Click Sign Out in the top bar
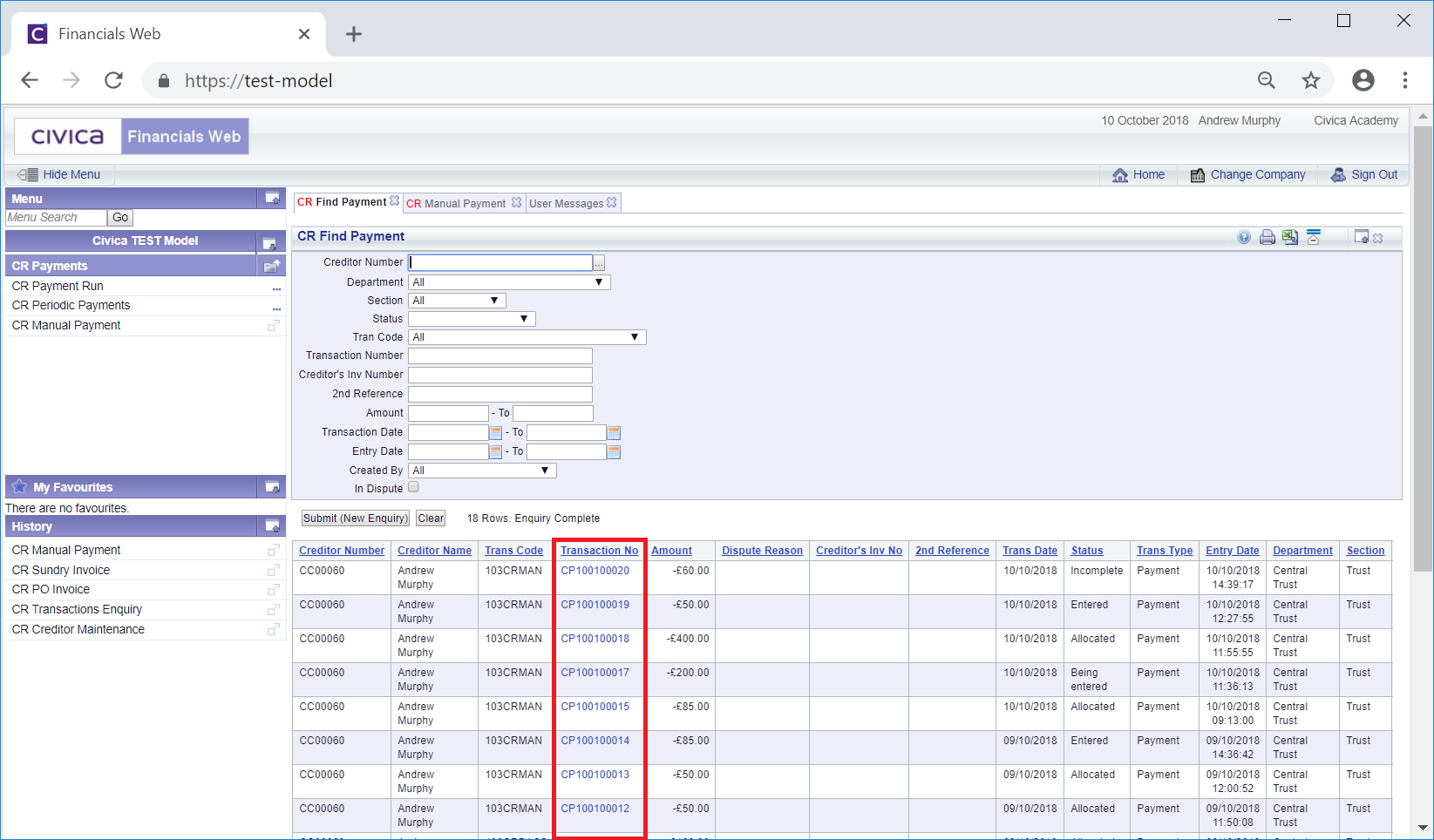Screen dimensions: 1434x840 click(1364, 174)
